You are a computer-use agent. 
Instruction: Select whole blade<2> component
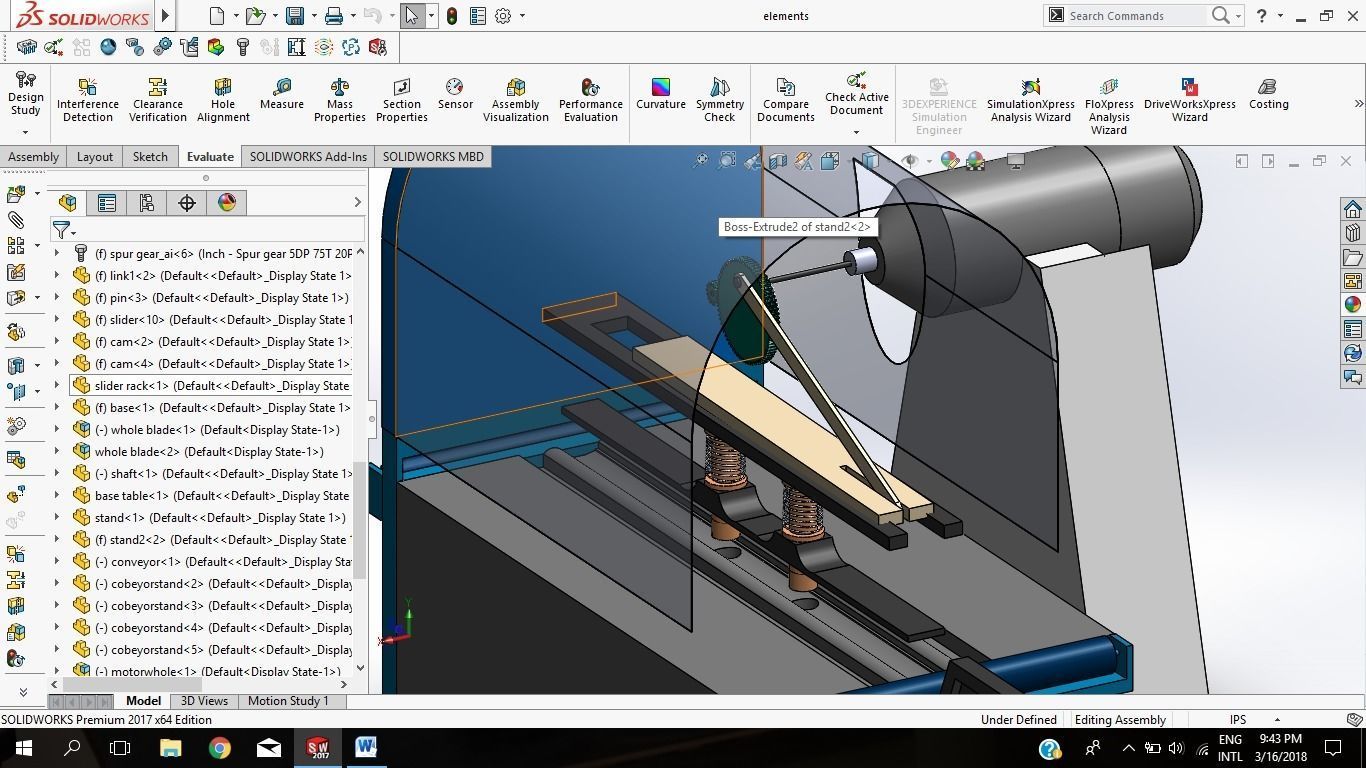point(198,451)
